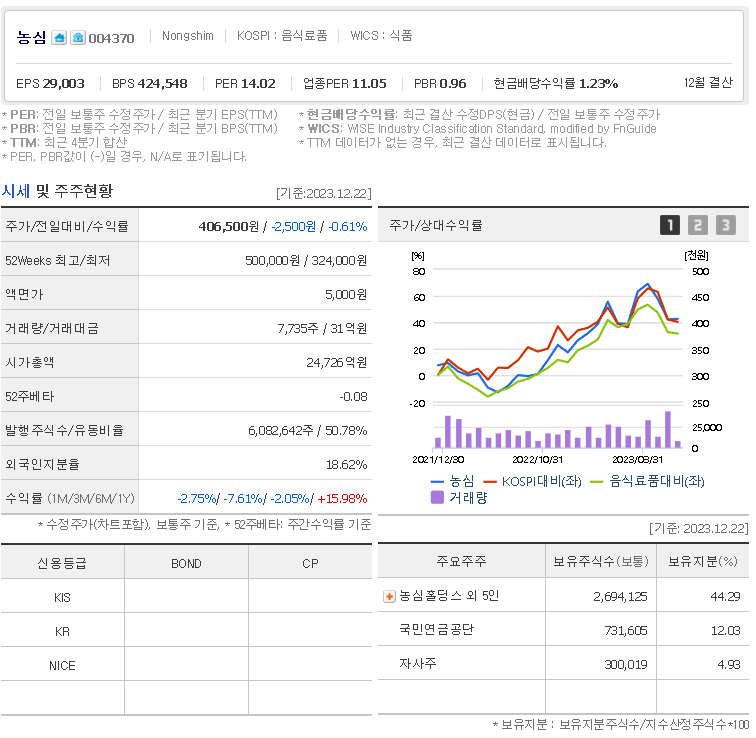Click the 2,694,125 shares held value
The width and height of the screenshot is (756, 738).
620,597
